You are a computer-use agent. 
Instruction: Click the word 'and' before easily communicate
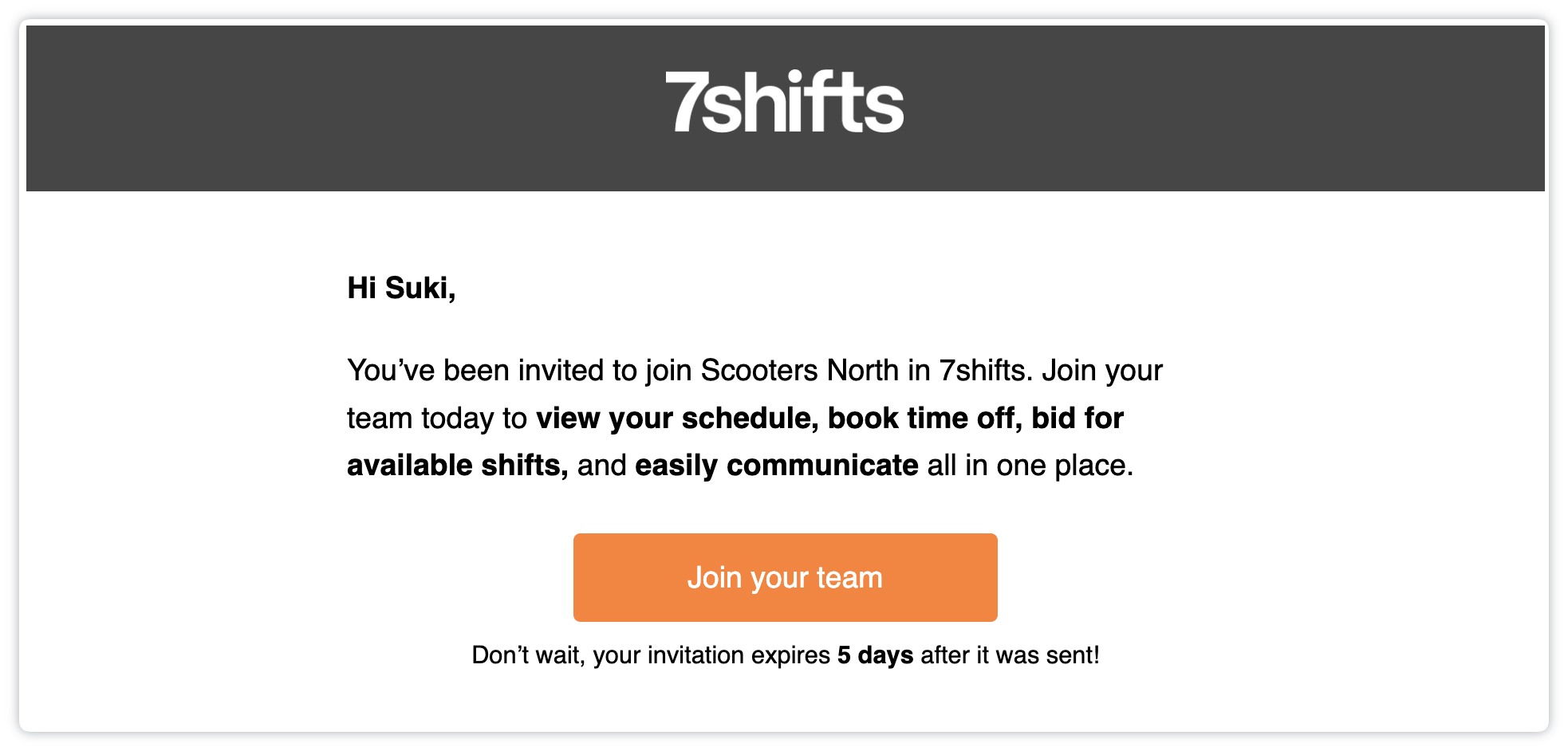601,465
